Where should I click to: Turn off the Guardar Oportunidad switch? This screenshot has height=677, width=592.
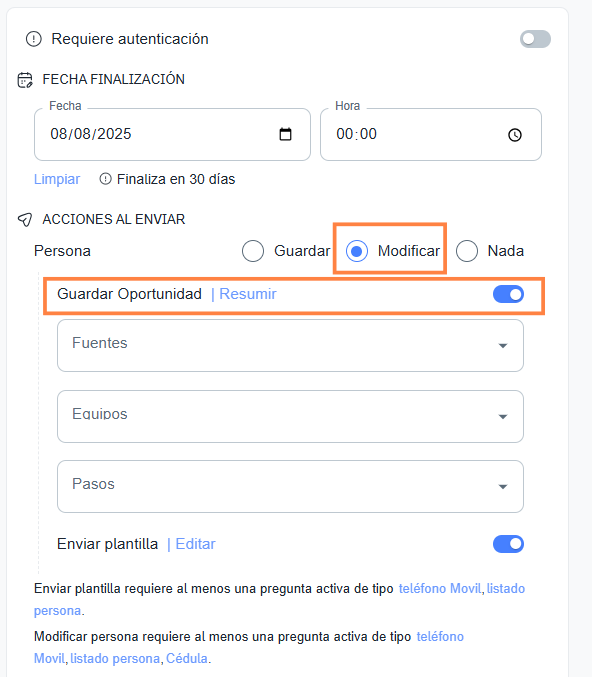508,294
